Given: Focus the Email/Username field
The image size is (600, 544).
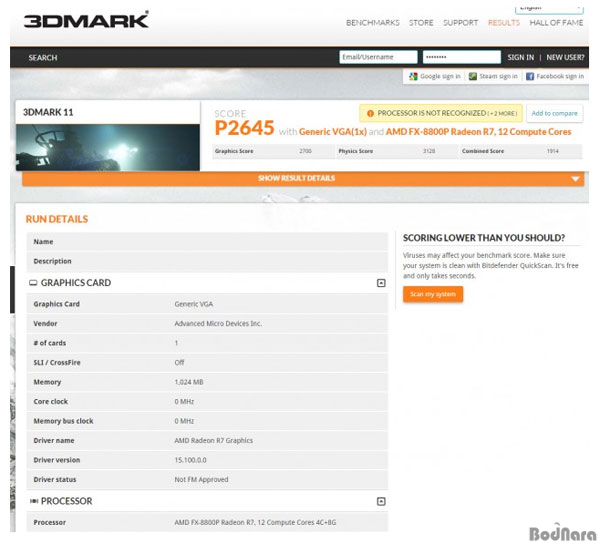Looking at the screenshot, I should tap(378, 57).
